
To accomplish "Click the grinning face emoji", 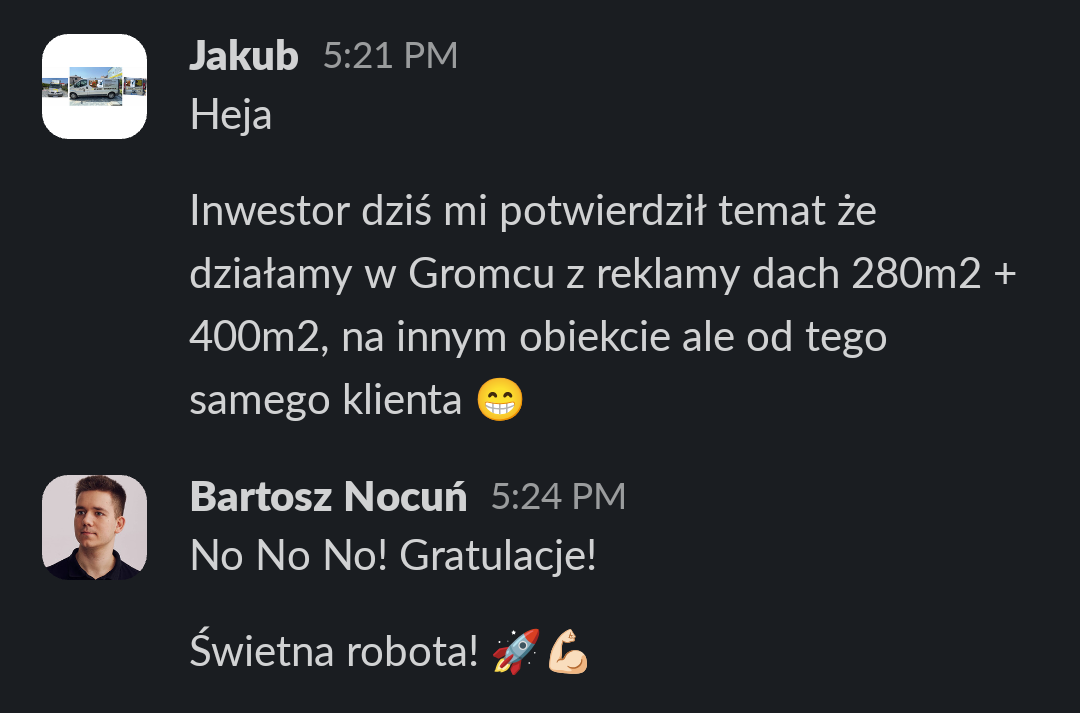I will (500, 399).
